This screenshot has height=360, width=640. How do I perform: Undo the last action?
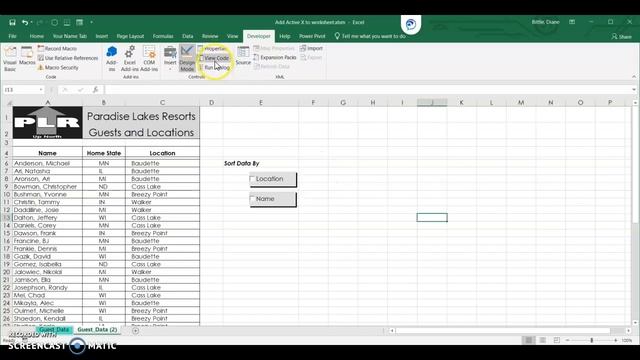click(x=25, y=22)
